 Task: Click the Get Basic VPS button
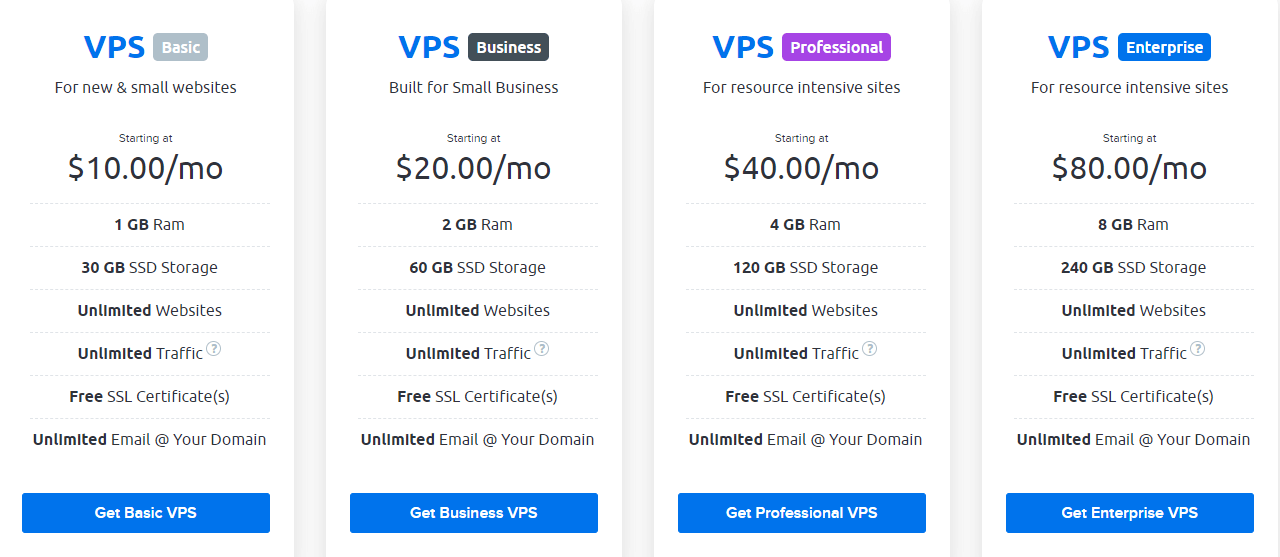pyautogui.click(x=146, y=513)
